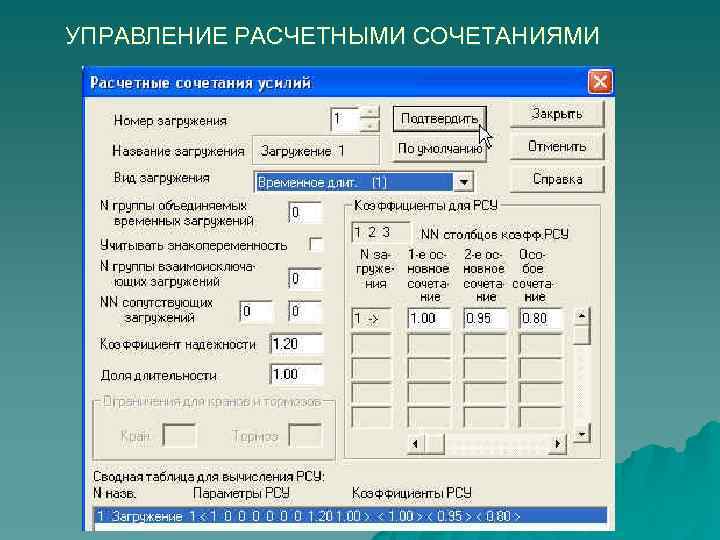The height and width of the screenshot is (540, 720).
Task: Click the Закрыть button
Action: point(557,113)
